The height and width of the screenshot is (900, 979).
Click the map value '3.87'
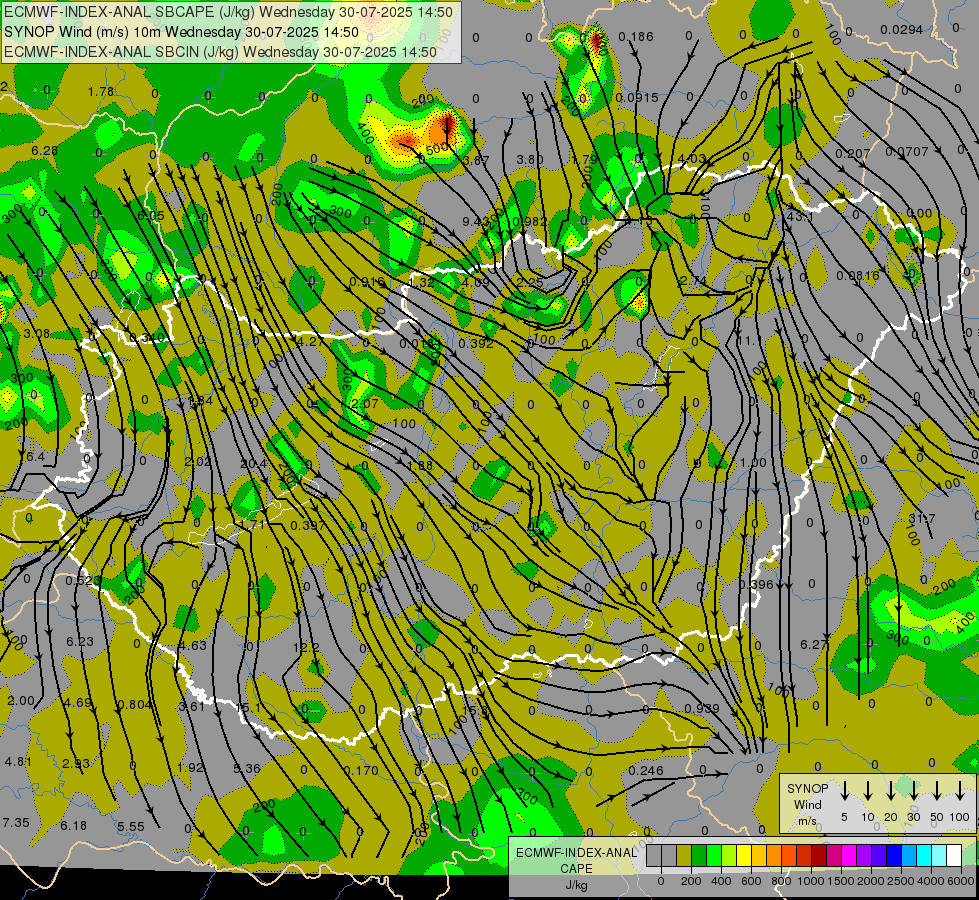click(x=476, y=161)
